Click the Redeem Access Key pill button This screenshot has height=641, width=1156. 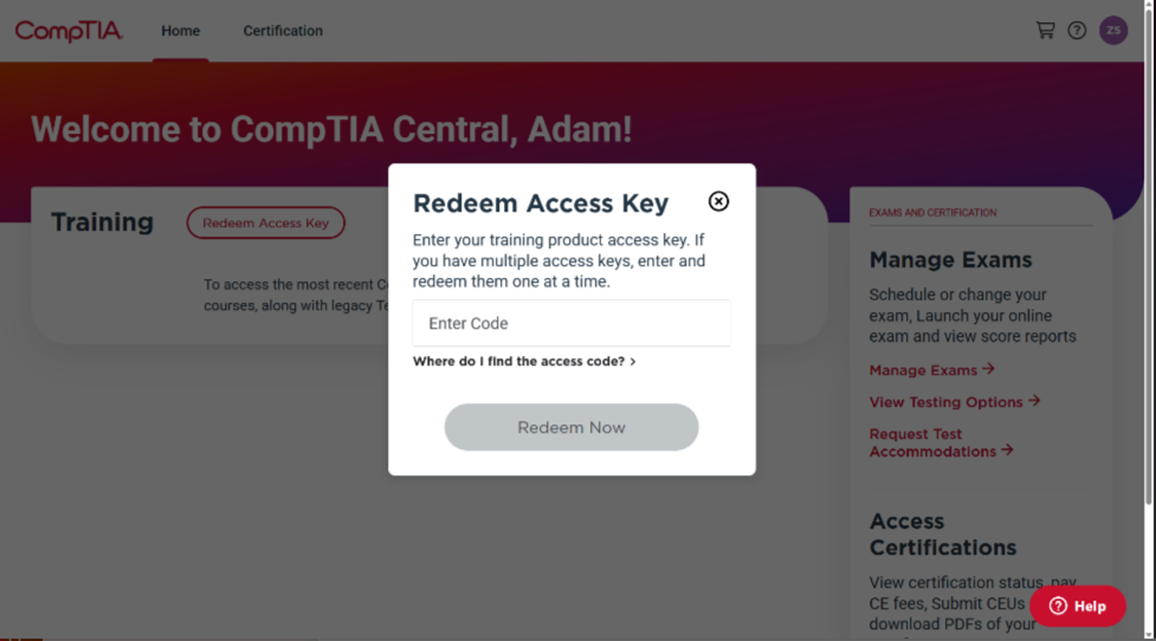tap(265, 223)
